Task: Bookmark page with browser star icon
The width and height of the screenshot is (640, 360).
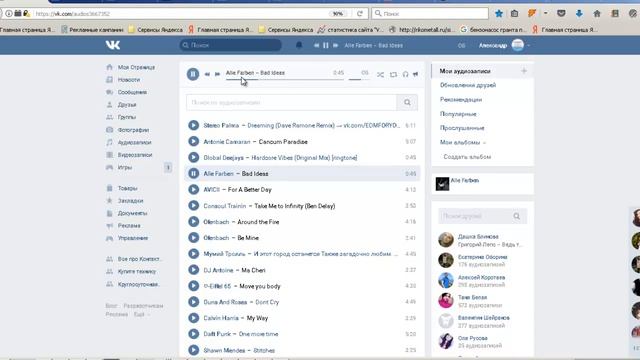Action: click(x=499, y=13)
